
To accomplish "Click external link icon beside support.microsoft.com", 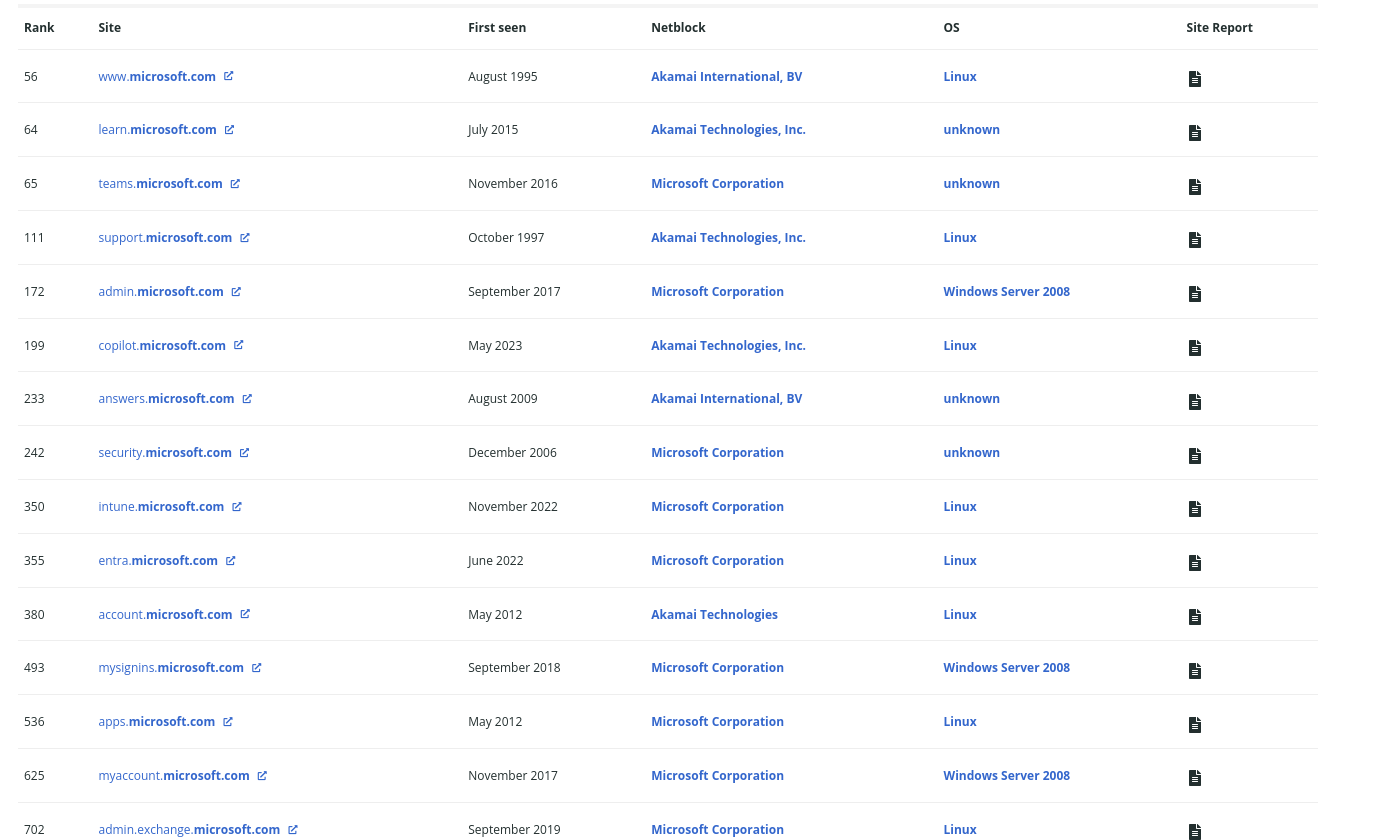I will click(244, 238).
